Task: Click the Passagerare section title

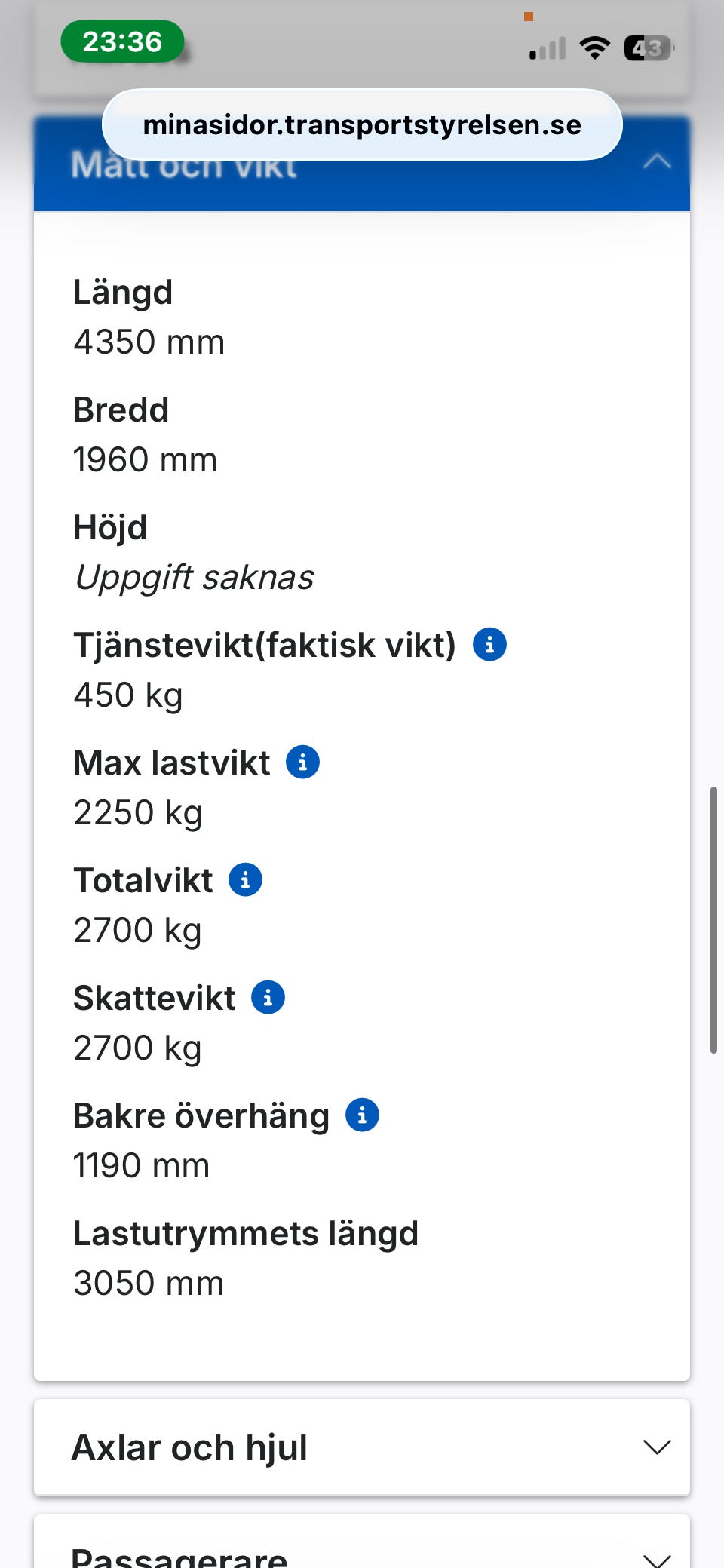Action: (179, 1557)
